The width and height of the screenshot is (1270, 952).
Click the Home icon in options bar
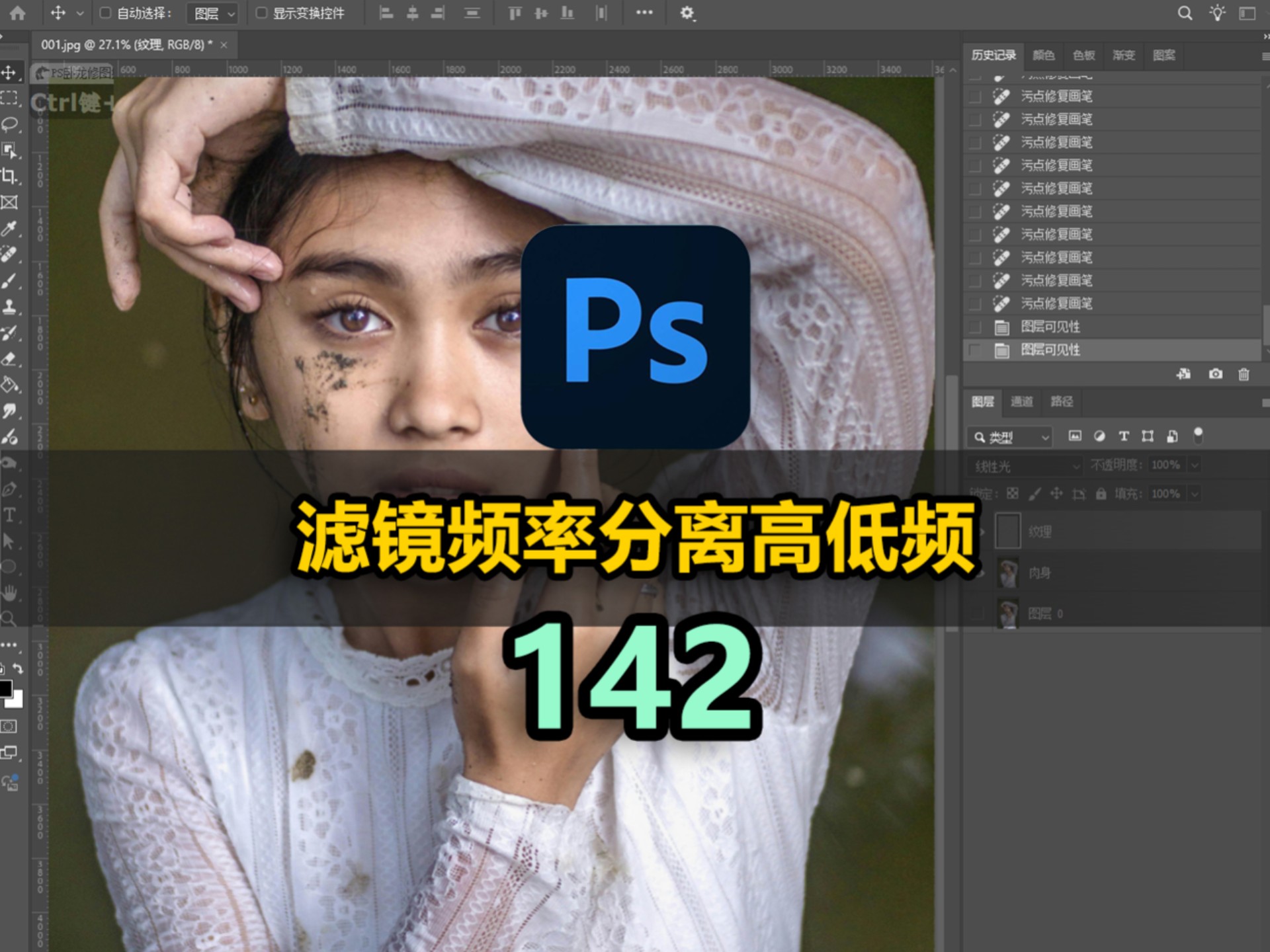point(18,13)
